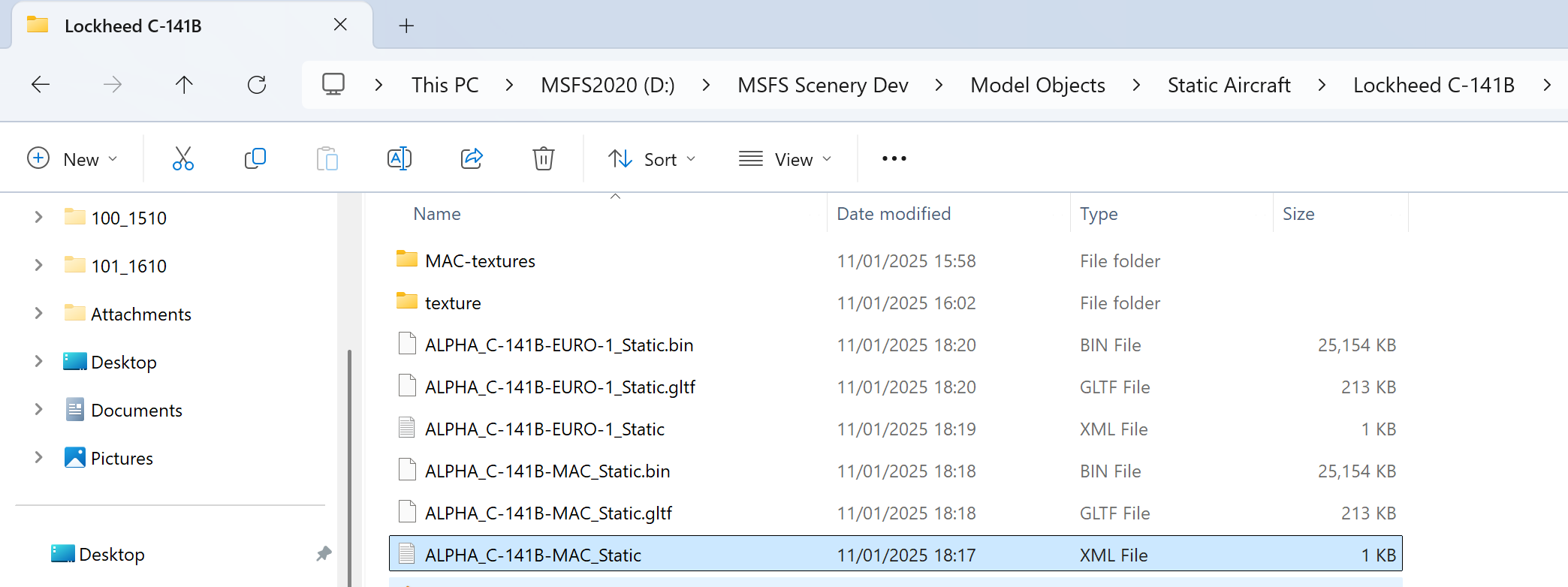The image size is (1568, 587).
Task: Go forward using the forward arrow
Action: pos(113,85)
